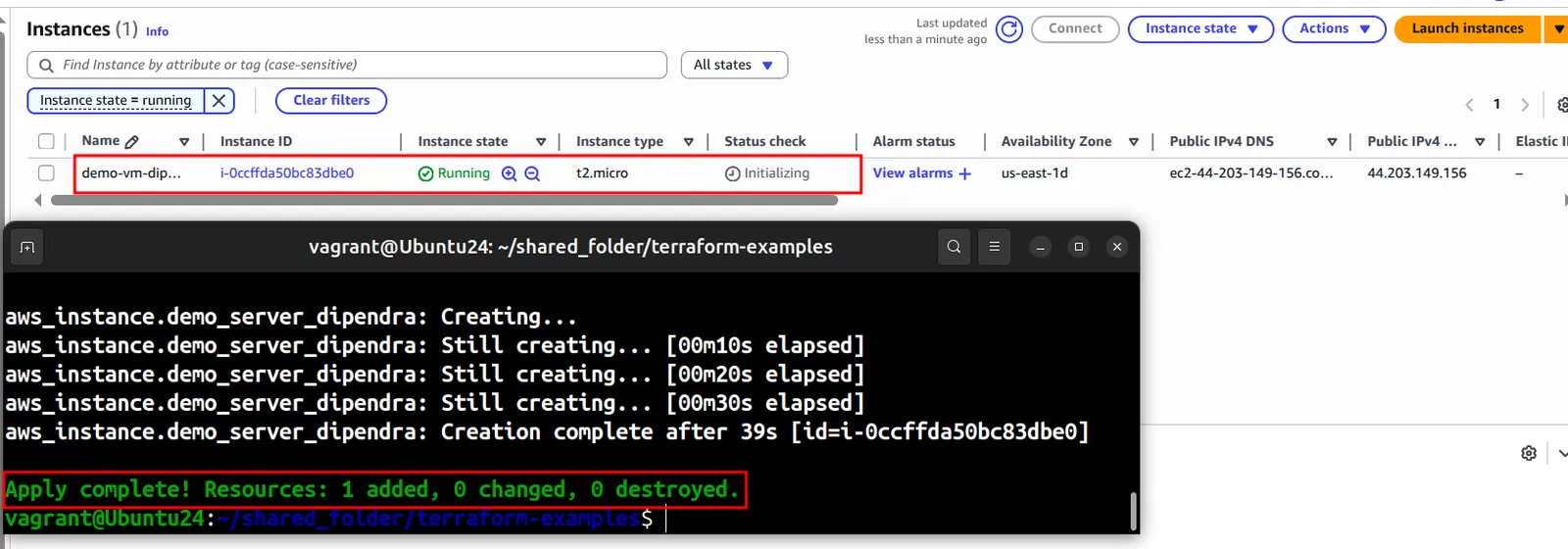1568x549 pixels.
Task: Select public IP 44.203.149.156
Action: click(x=1416, y=174)
